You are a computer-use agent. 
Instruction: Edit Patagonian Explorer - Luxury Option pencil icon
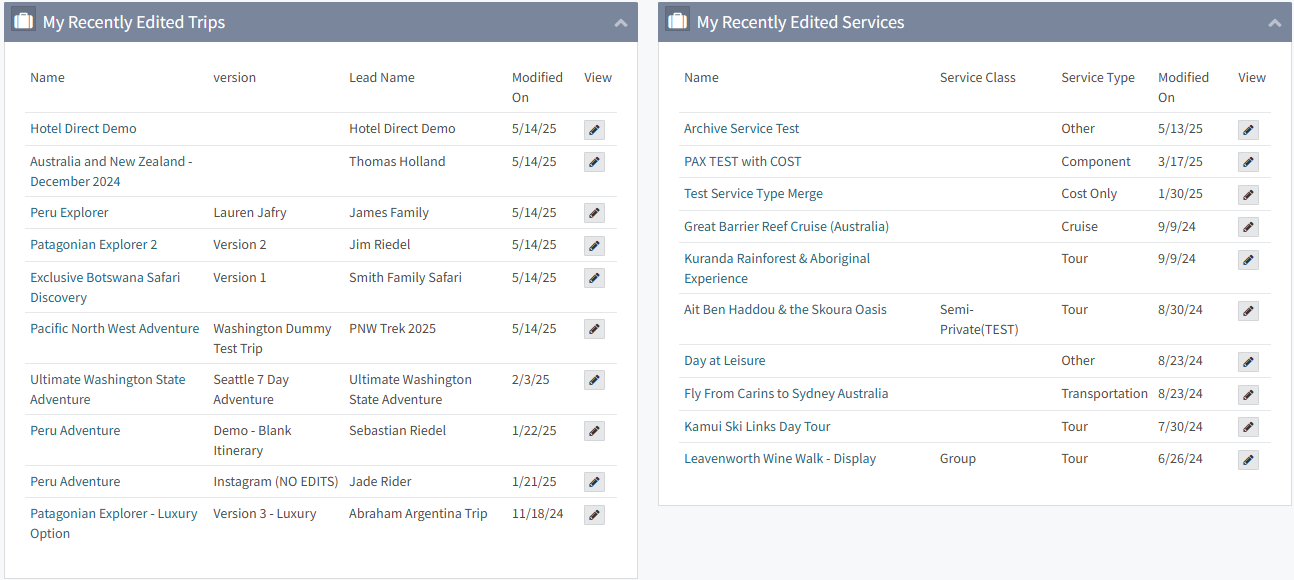pyautogui.click(x=594, y=515)
